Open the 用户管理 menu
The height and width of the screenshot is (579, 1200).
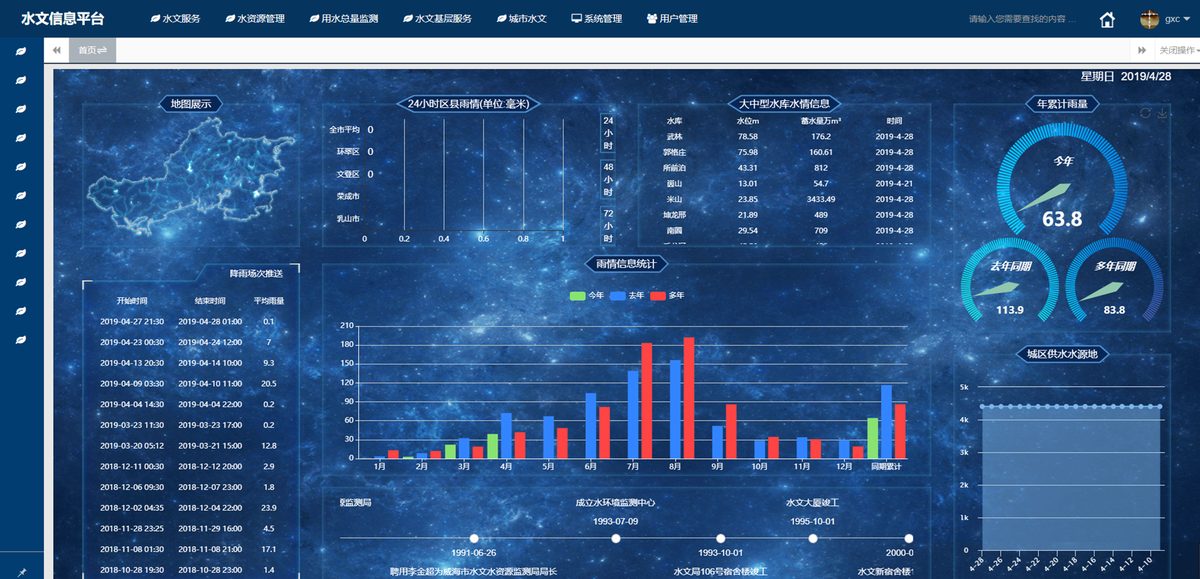672,19
